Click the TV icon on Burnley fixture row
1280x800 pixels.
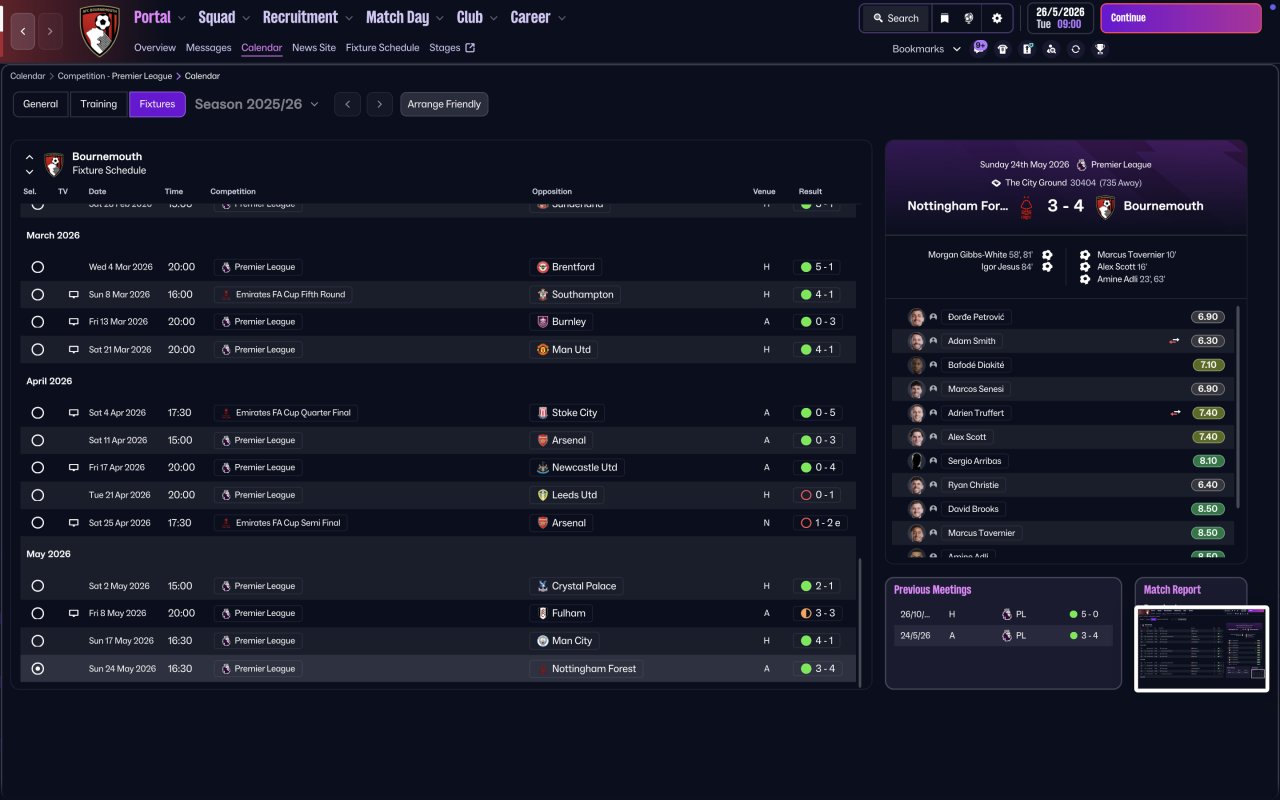coord(73,322)
